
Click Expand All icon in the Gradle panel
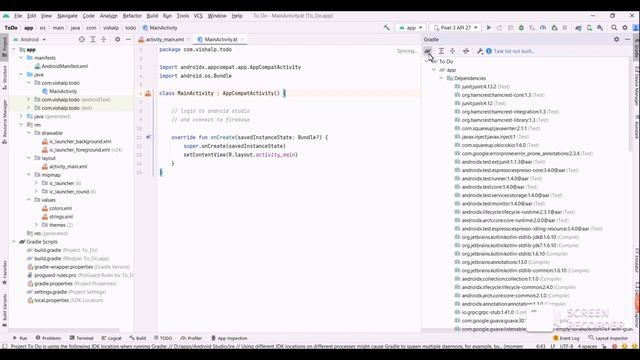[441, 51]
